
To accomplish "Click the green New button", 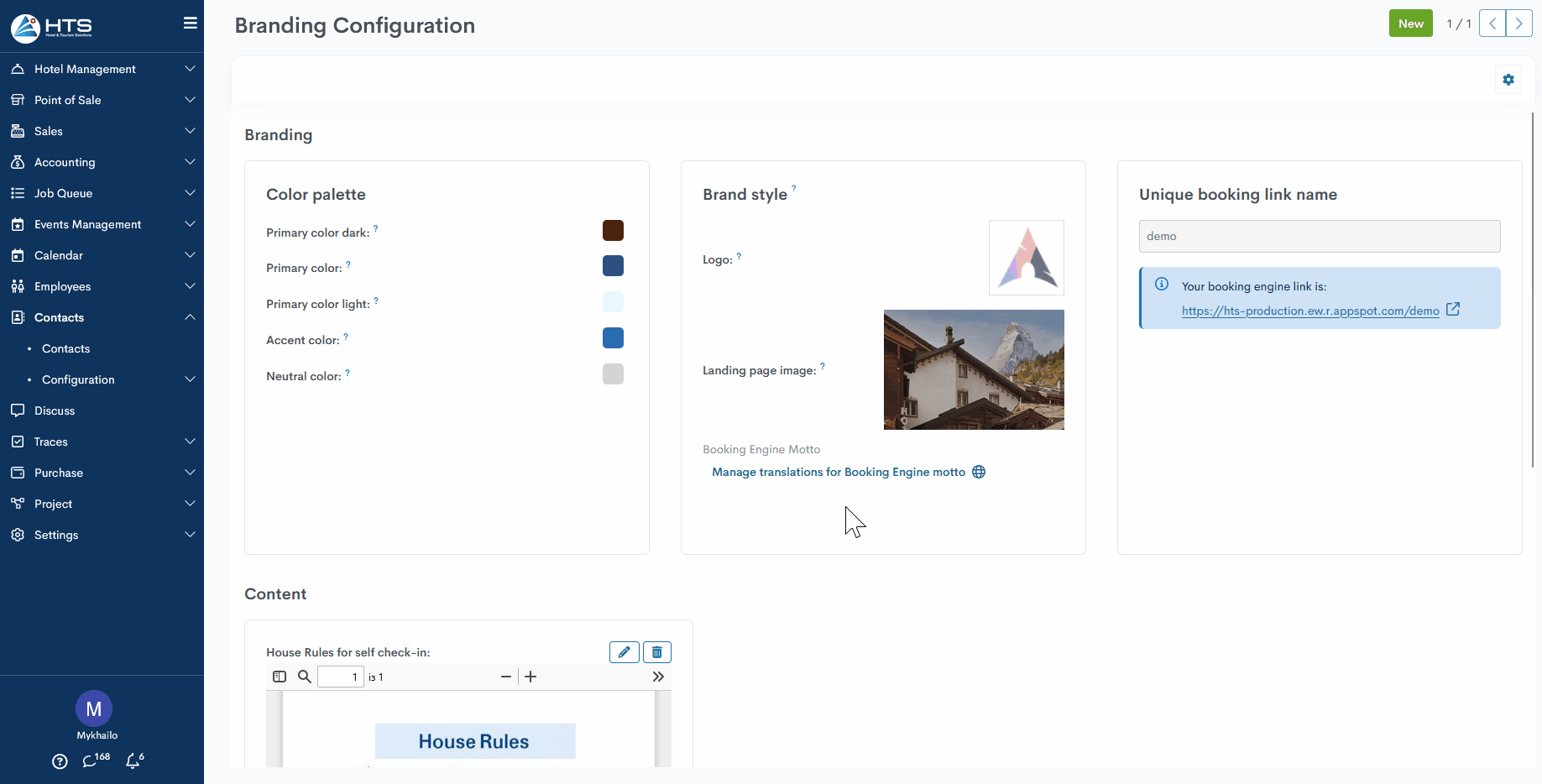I will (1410, 24).
